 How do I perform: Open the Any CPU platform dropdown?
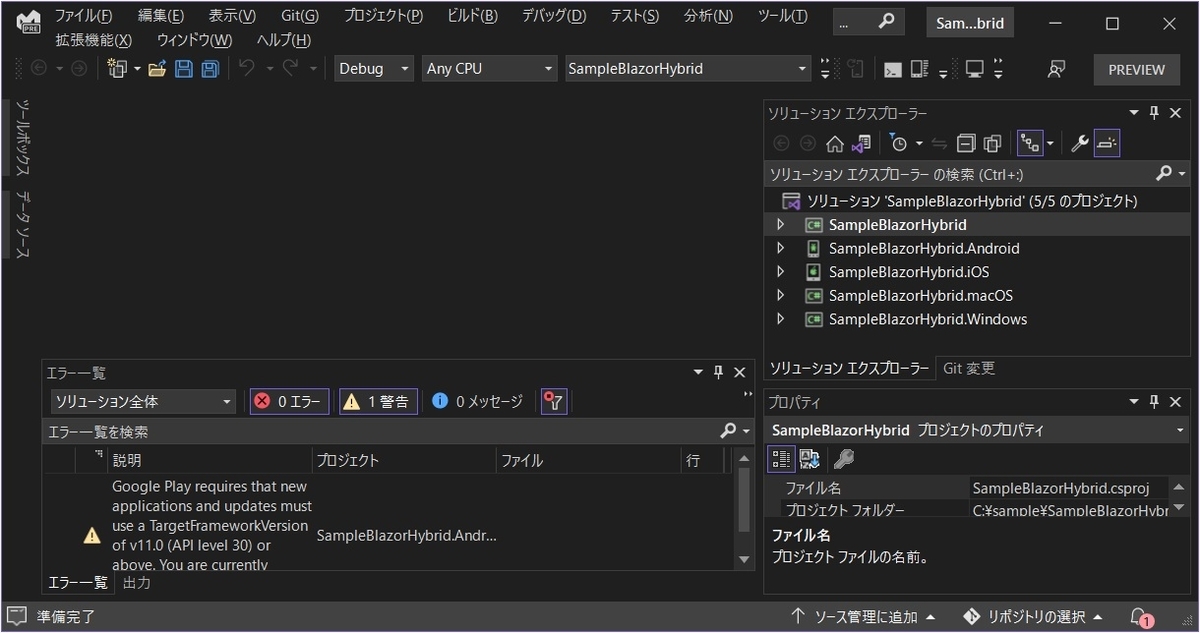[x=489, y=69]
